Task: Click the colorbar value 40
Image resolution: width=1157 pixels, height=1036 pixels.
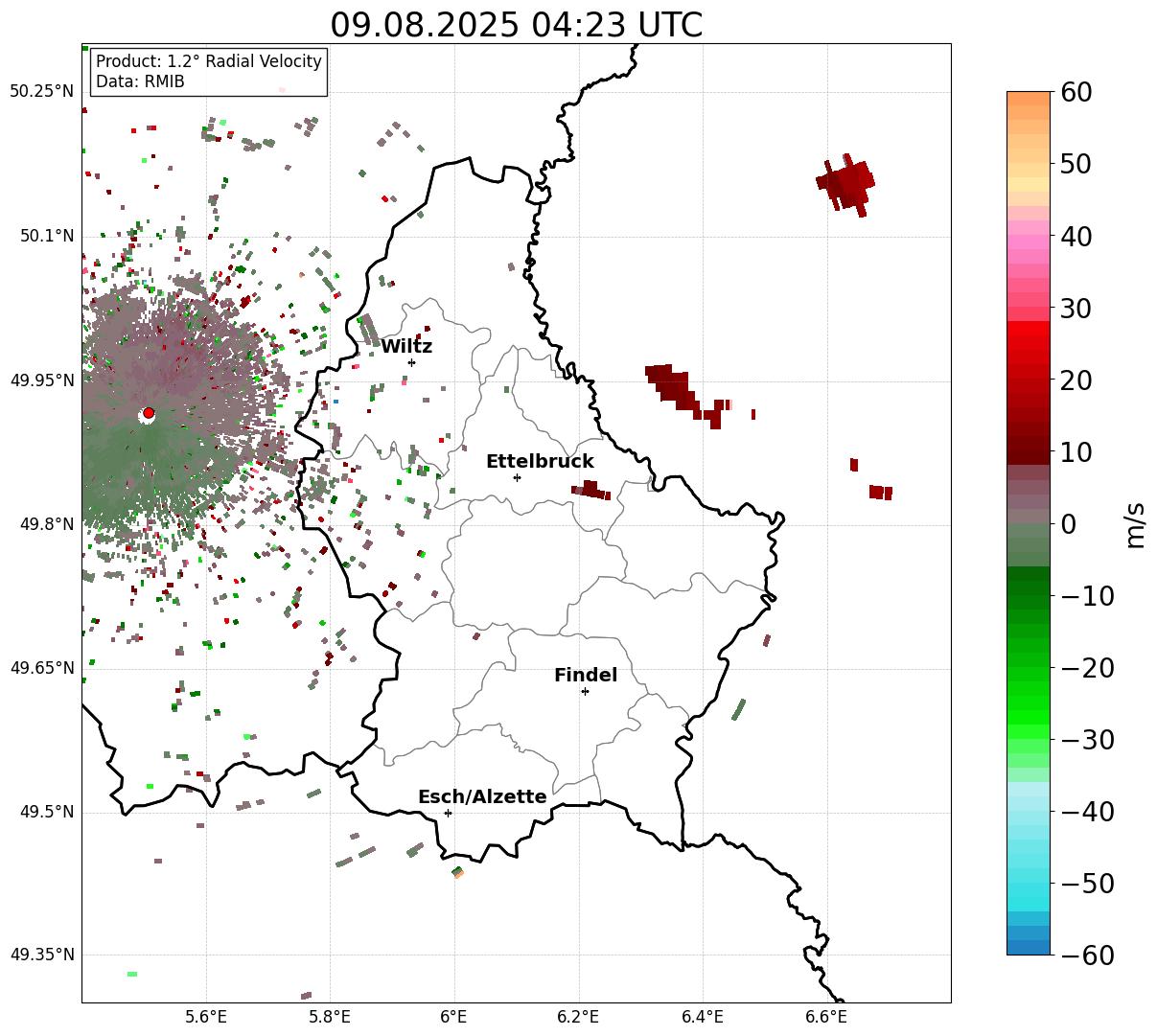Action: [1076, 236]
